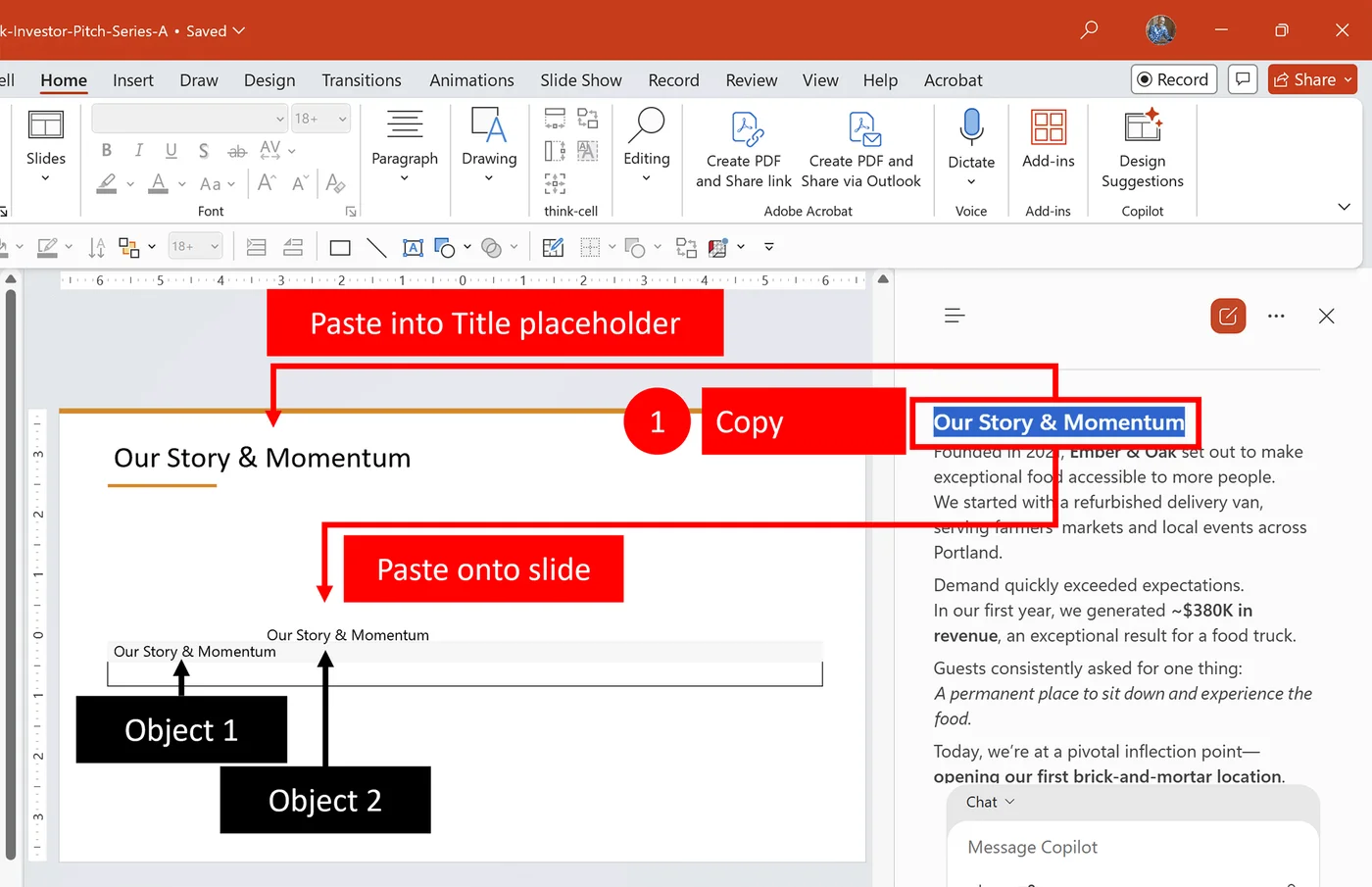Open Customize Quick Access Toolbar arrow
This screenshot has height=887, width=1372.
pos(769,247)
